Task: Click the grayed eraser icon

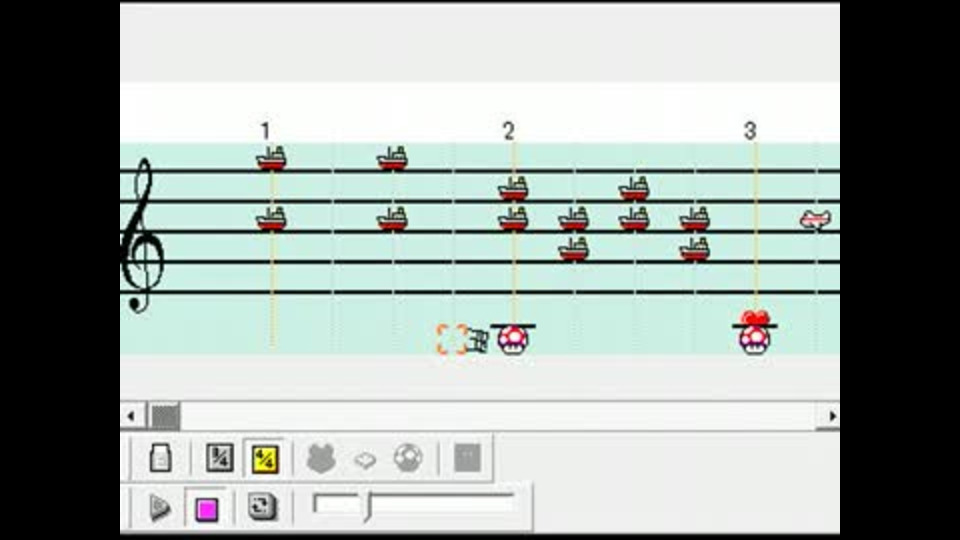Action: 365,459
